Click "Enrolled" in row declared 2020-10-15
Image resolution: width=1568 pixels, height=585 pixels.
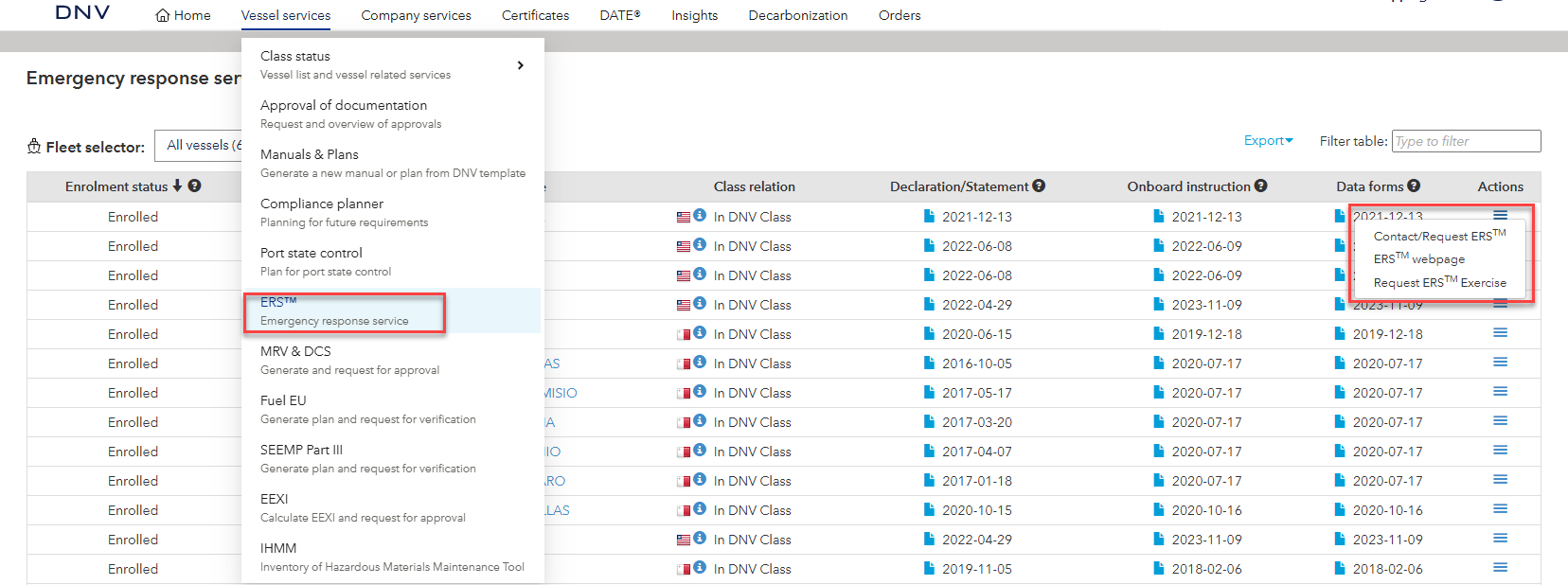pyautogui.click(x=133, y=510)
